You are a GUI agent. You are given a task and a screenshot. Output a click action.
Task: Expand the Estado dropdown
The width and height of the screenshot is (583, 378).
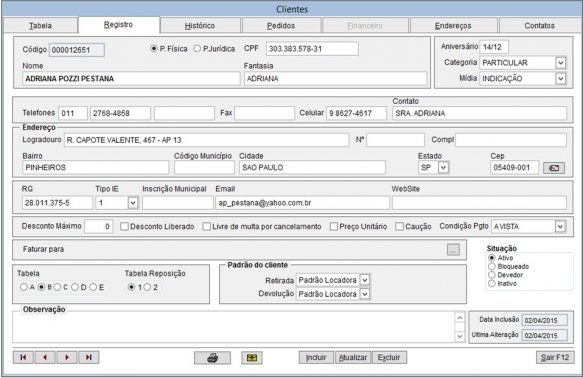[x=443, y=168]
